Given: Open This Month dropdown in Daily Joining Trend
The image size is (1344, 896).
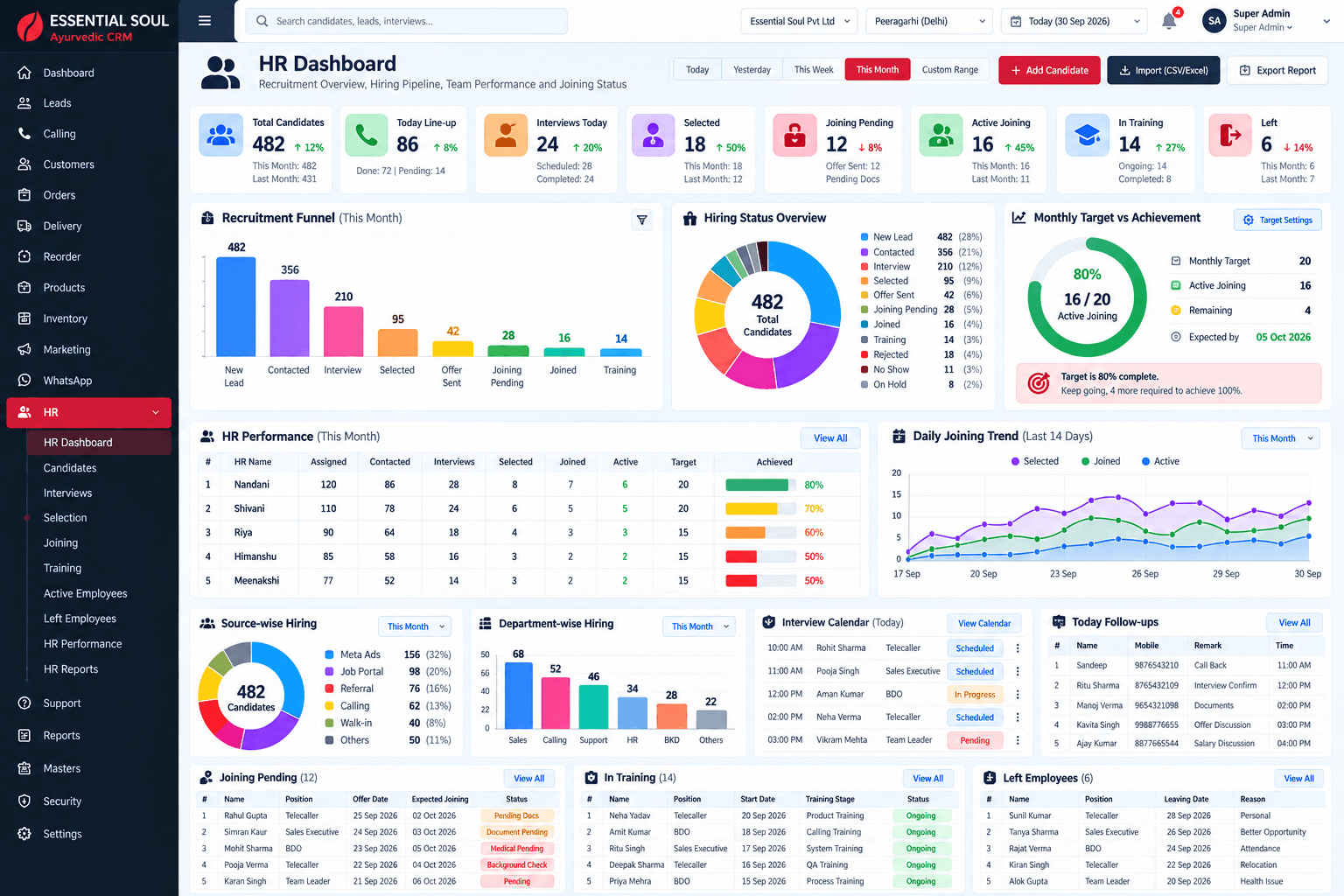Looking at the screenshot, I should point(1281,438).
